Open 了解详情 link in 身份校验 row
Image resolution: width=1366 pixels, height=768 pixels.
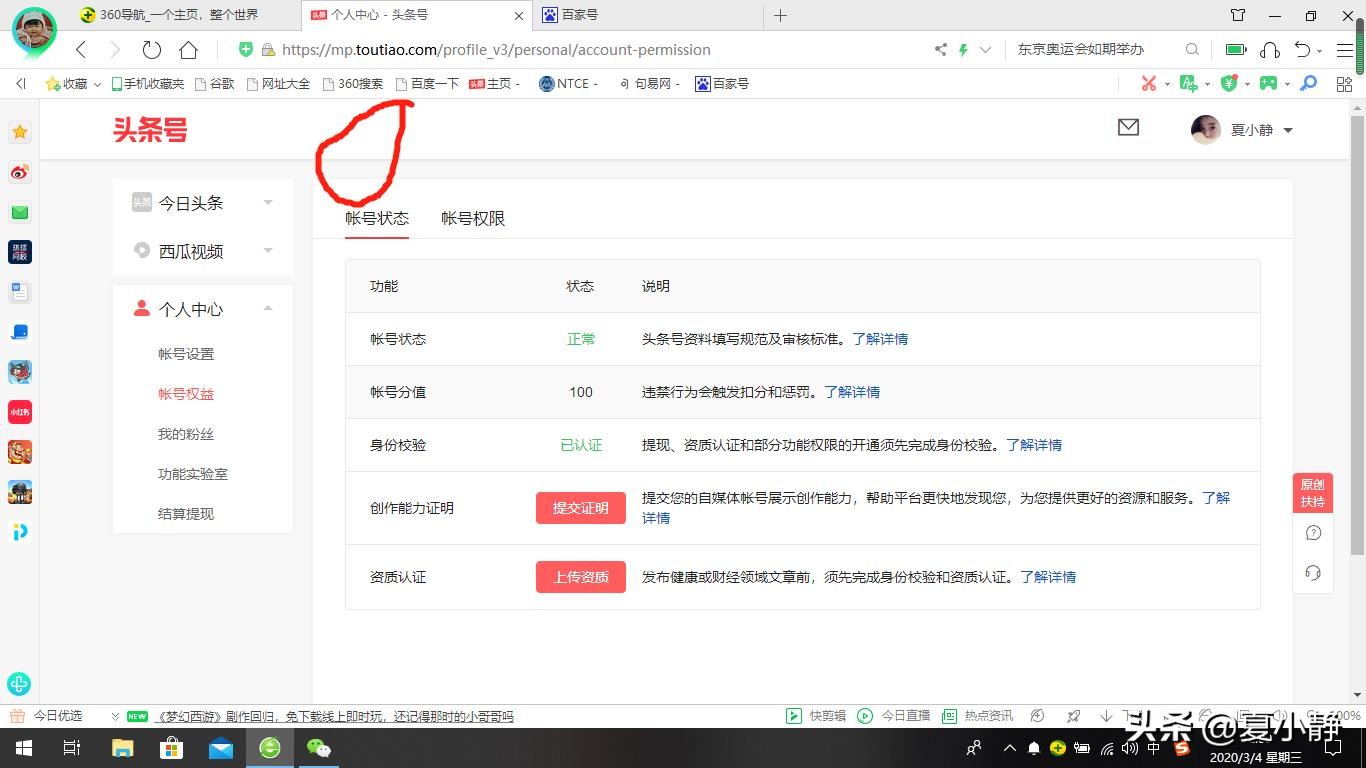click(x=1034, y=445)
